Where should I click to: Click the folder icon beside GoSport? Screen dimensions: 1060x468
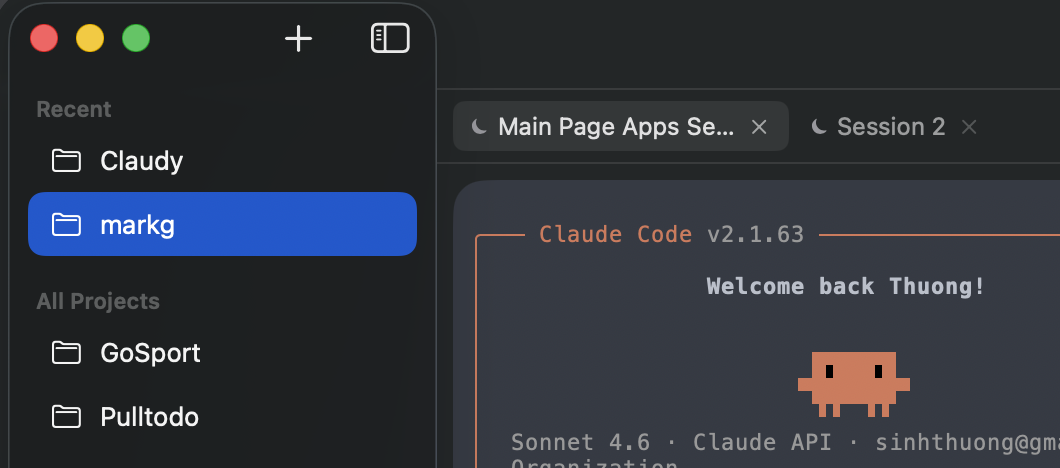[66, 353]
